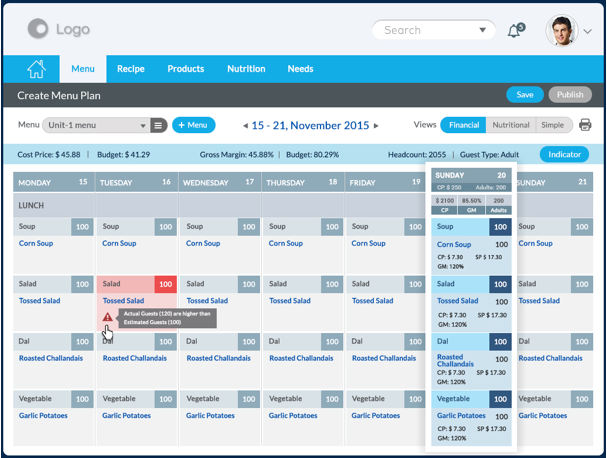607x458 pixels.
Task: Switch to Financial view
Action: (x=463, y=125)
